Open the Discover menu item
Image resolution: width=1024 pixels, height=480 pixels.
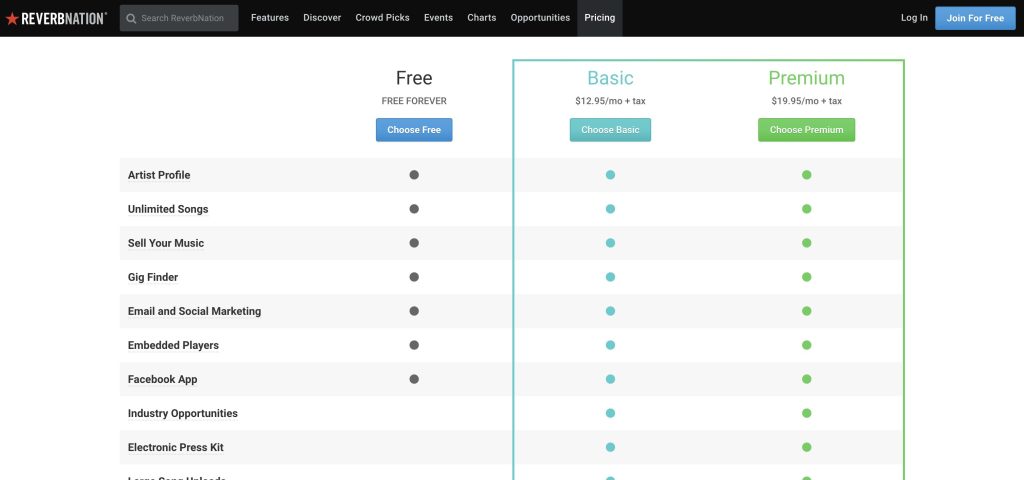point(322,18)
